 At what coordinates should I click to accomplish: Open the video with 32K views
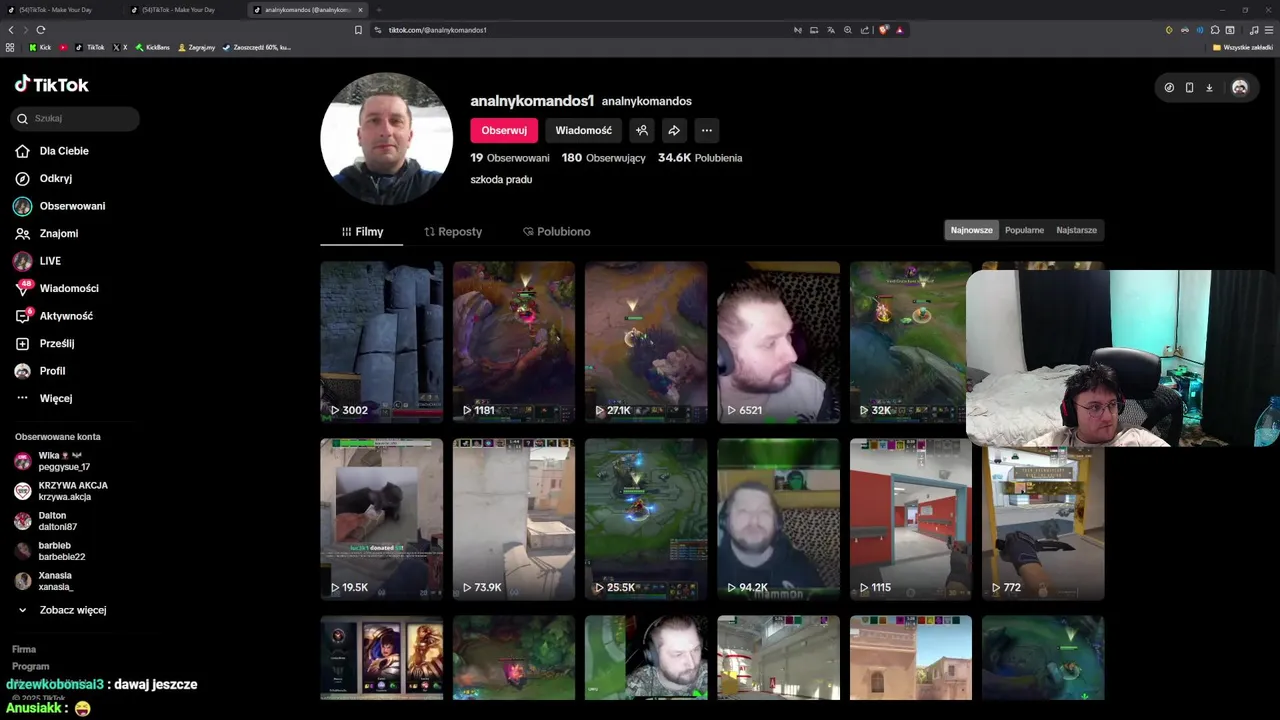coord(908,342)
